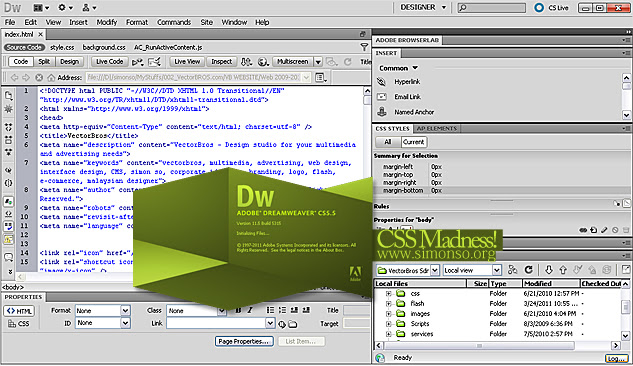The height and width of the screenshot is (366, 633).
Task: Click the W3C validation icon after Live Code
Action: click(x=137, y=62)
